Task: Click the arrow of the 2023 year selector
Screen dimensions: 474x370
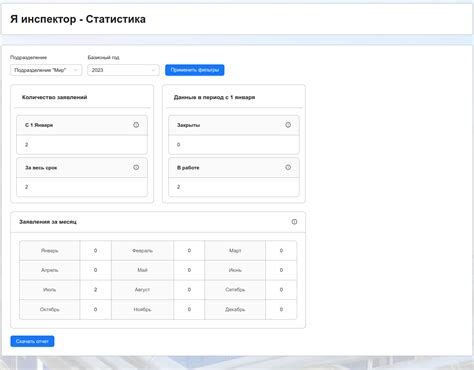Action: click(x=153, y=70)
